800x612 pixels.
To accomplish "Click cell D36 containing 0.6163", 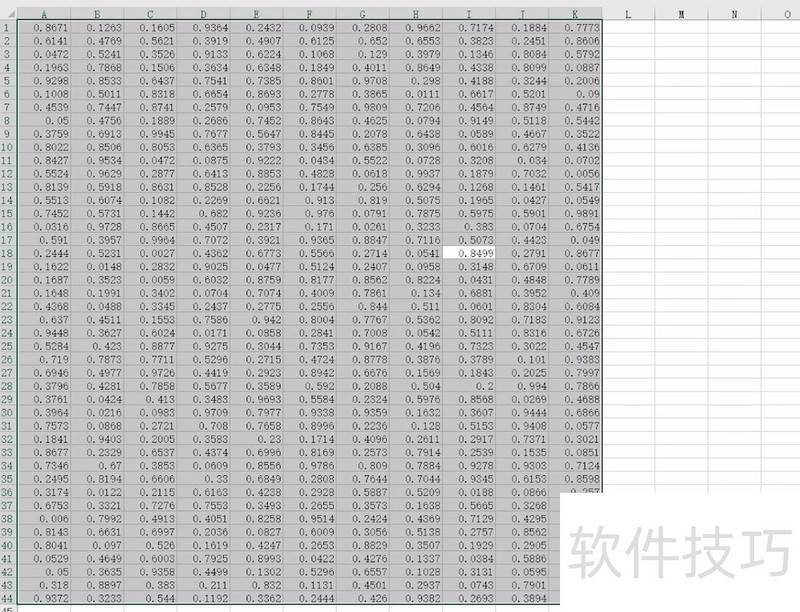I will pyautogui.click(x=203, y=492).
